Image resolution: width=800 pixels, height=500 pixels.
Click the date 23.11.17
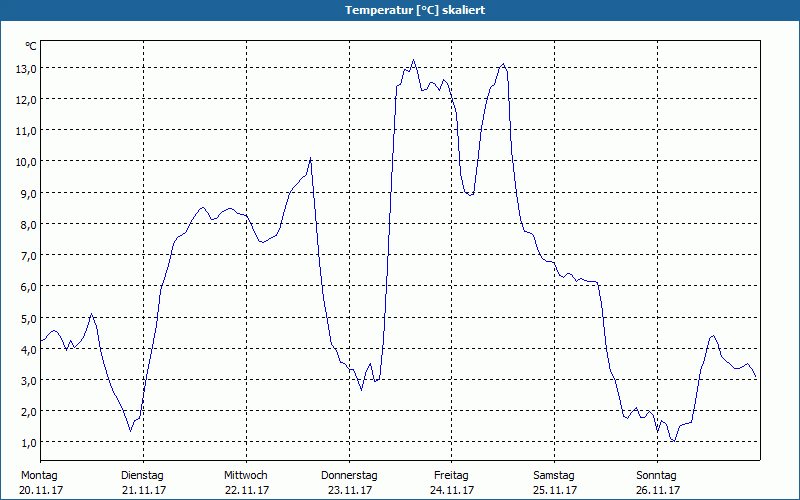point(350,490)
